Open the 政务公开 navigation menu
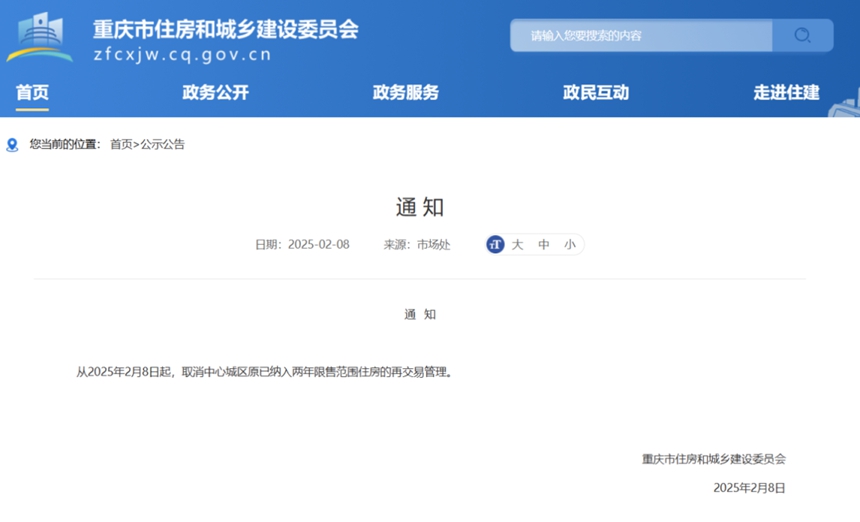Viewport: 860px width, 522px height. [x=215, y=93]
